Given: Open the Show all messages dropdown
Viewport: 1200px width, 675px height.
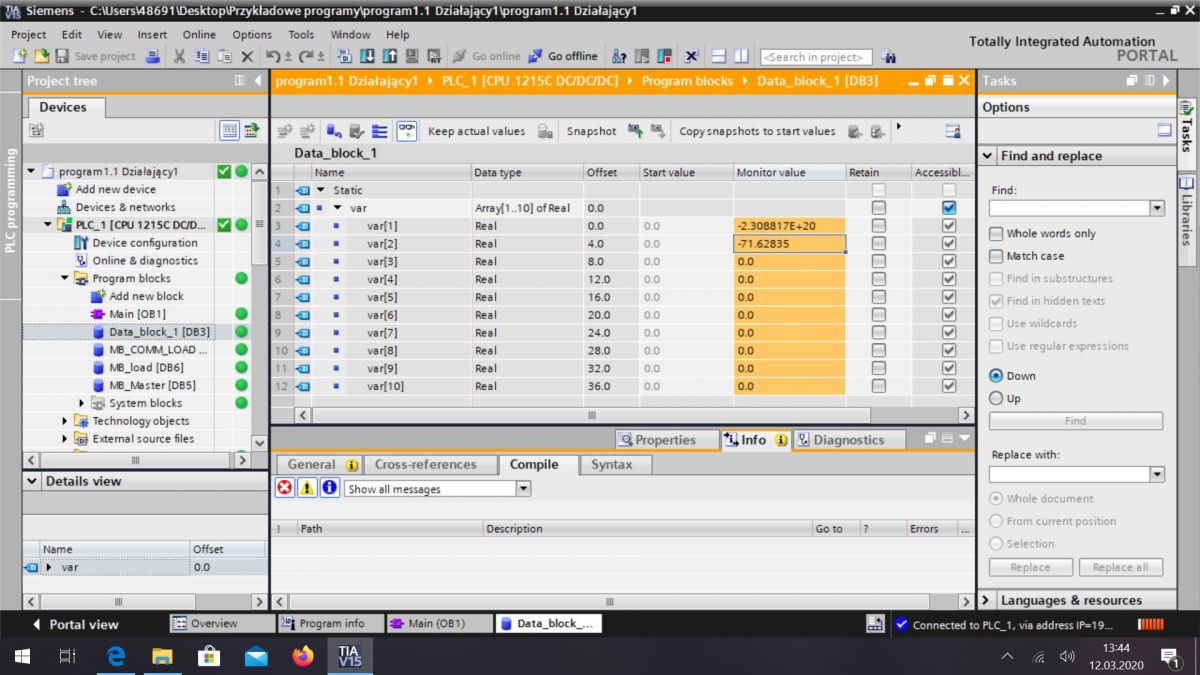Looking at the screenshot, I should [x=523, y=489].
